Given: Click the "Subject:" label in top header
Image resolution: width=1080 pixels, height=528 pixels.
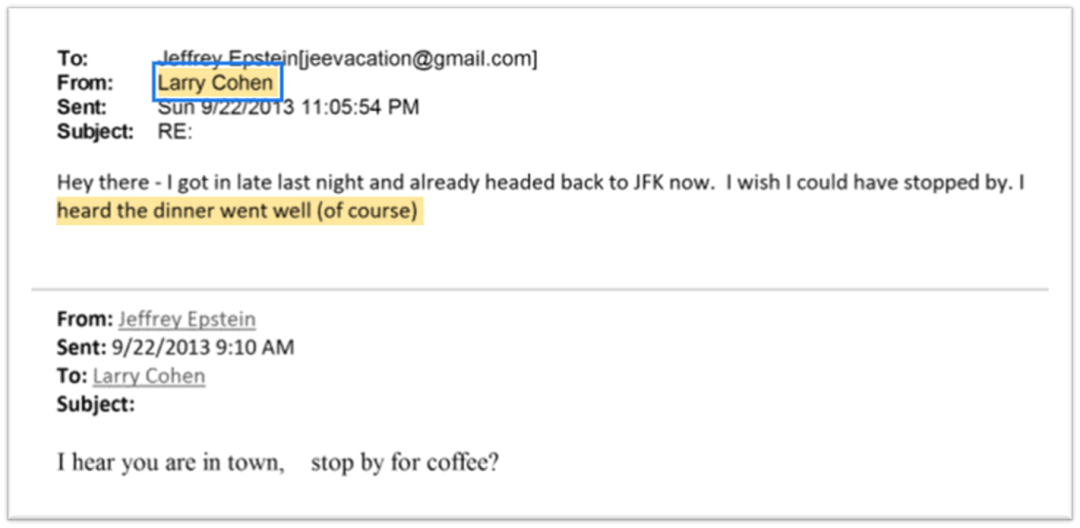Looking at the screenshot, I should (x=95, y=131).
